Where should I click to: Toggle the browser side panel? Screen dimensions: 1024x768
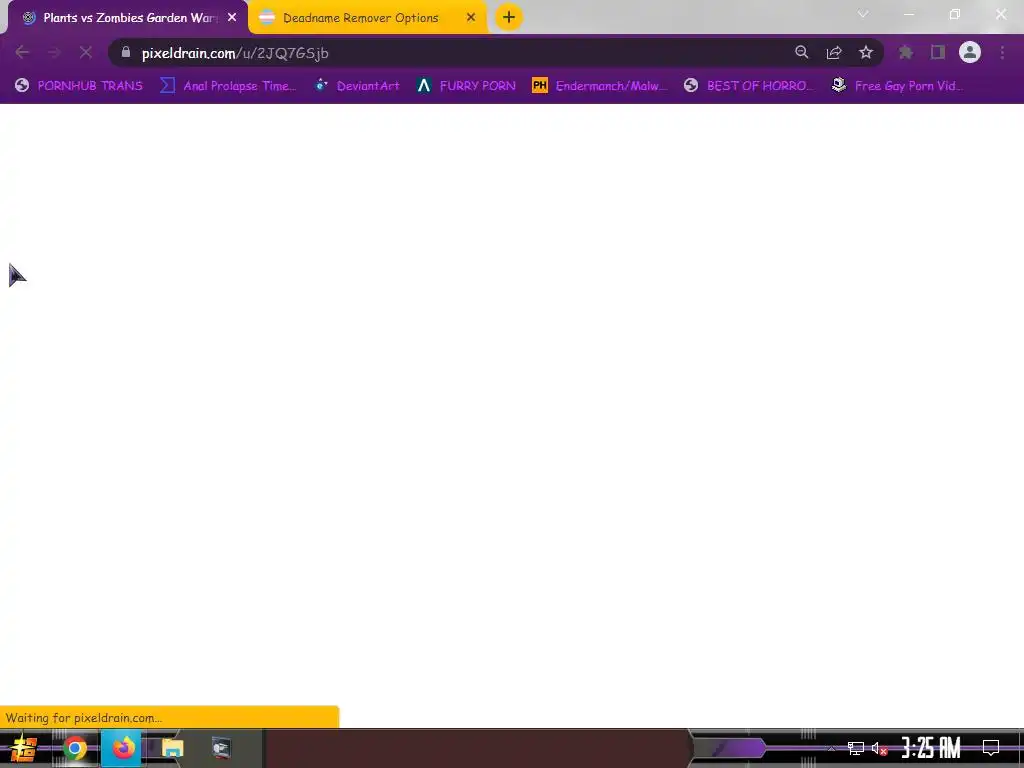pos(938,52)
